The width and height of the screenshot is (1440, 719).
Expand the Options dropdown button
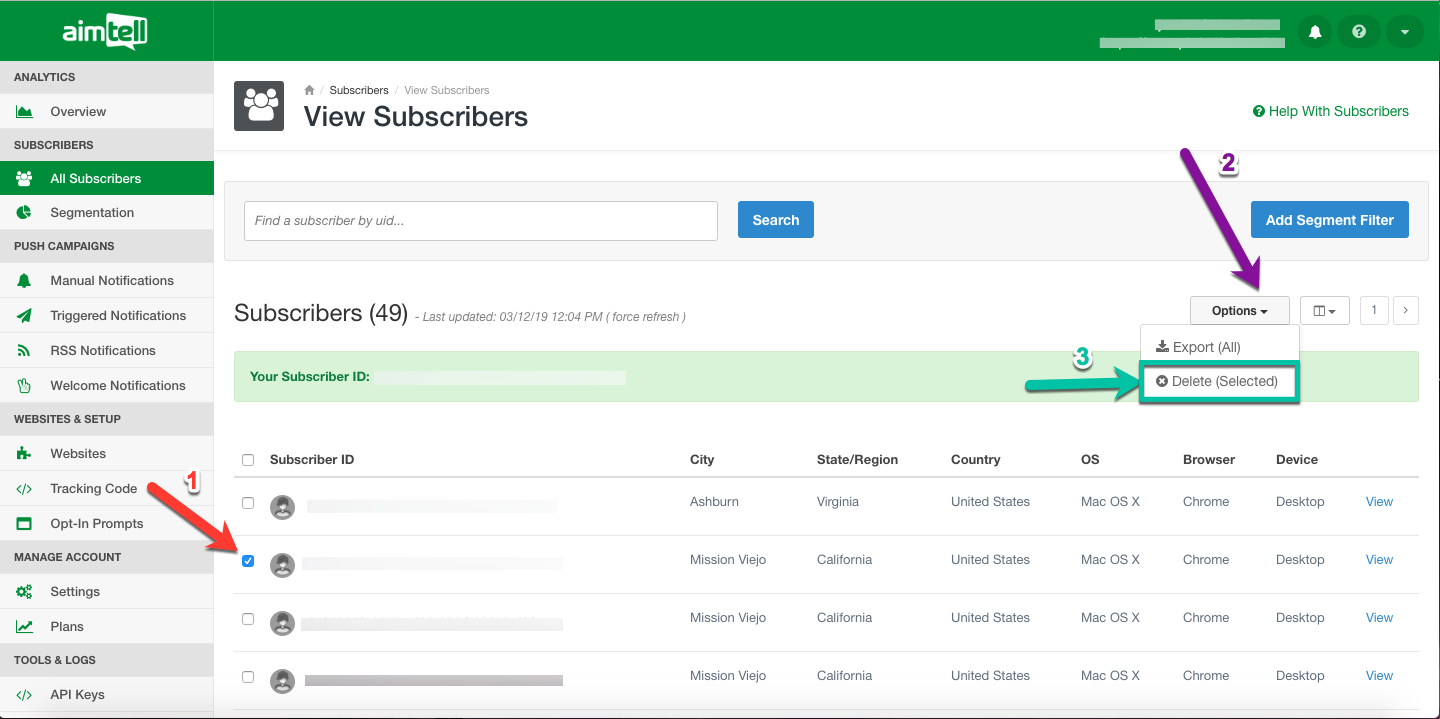point(1239,311)
